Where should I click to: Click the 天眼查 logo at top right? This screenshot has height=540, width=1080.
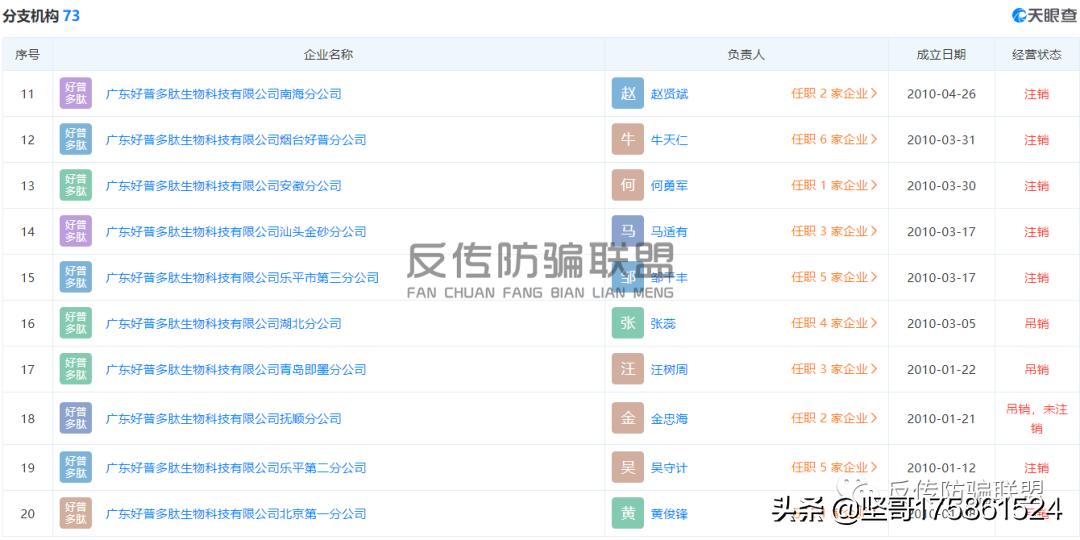point(1043,15)
